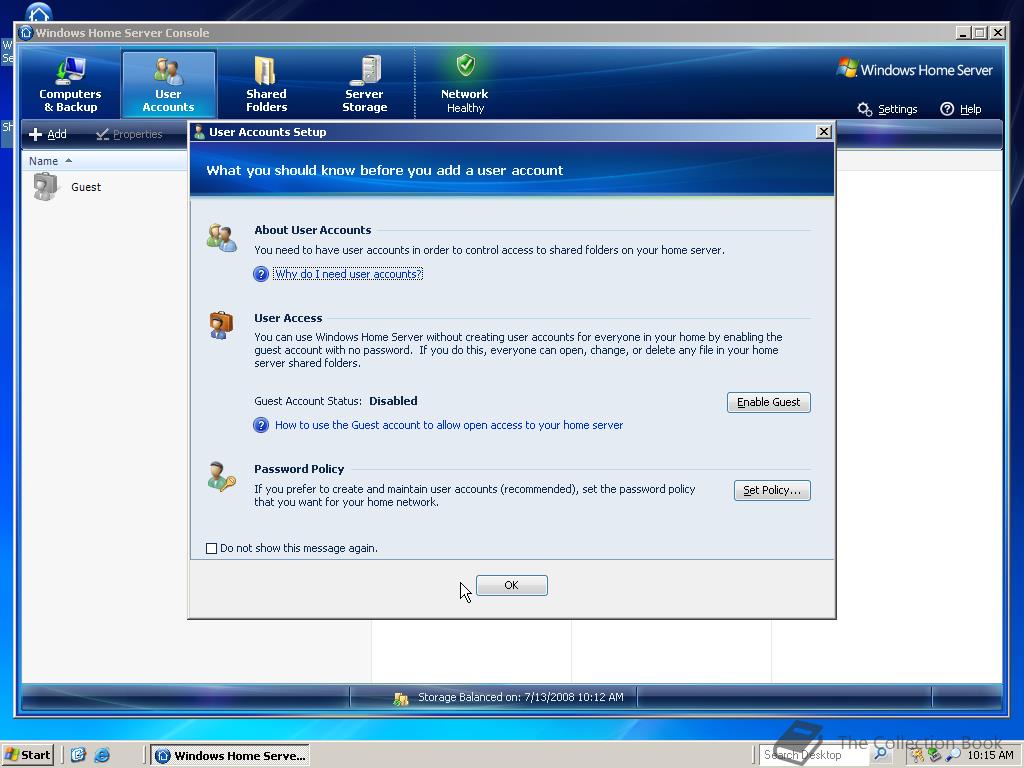Image resolution: width=1024 pixels, height=768 pixels.
Task: Open Settings from the console header
Action: tap(888, 109)
